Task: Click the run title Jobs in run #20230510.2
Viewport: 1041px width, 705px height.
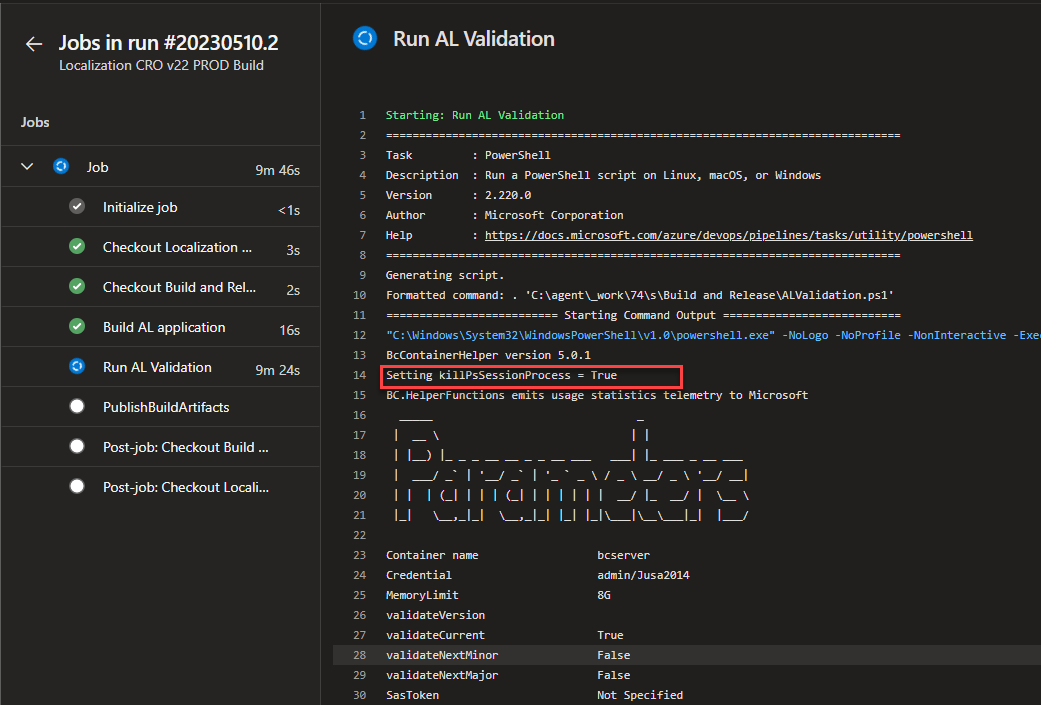Action: tap(166, 42)
